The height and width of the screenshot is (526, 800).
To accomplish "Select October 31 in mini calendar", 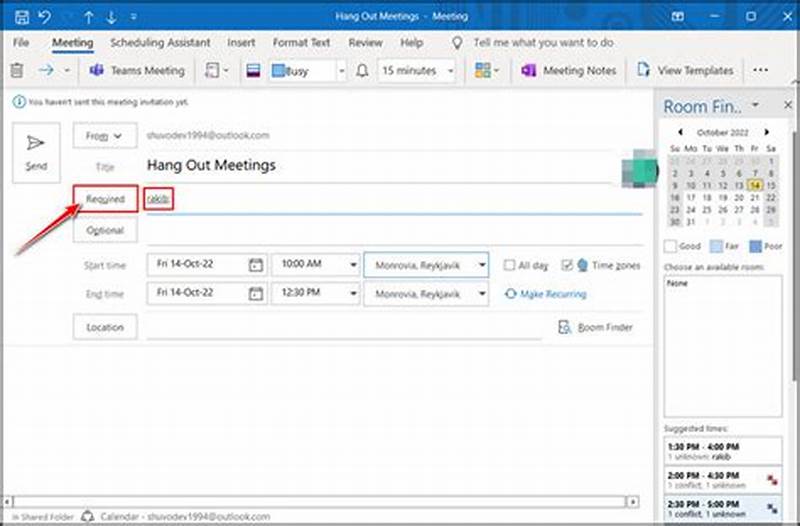I will 691,222.
